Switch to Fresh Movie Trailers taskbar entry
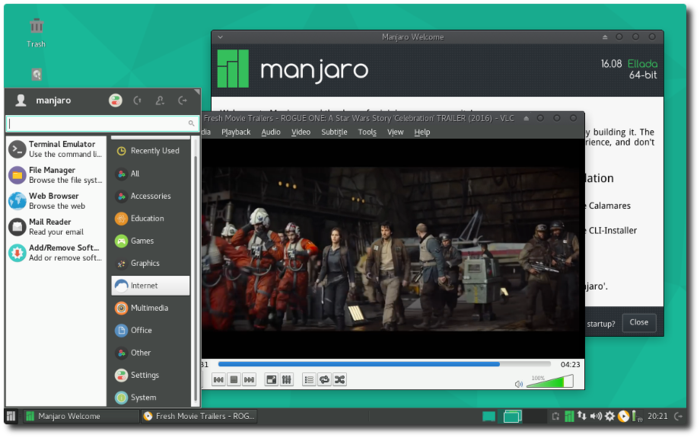 [200, 416]
